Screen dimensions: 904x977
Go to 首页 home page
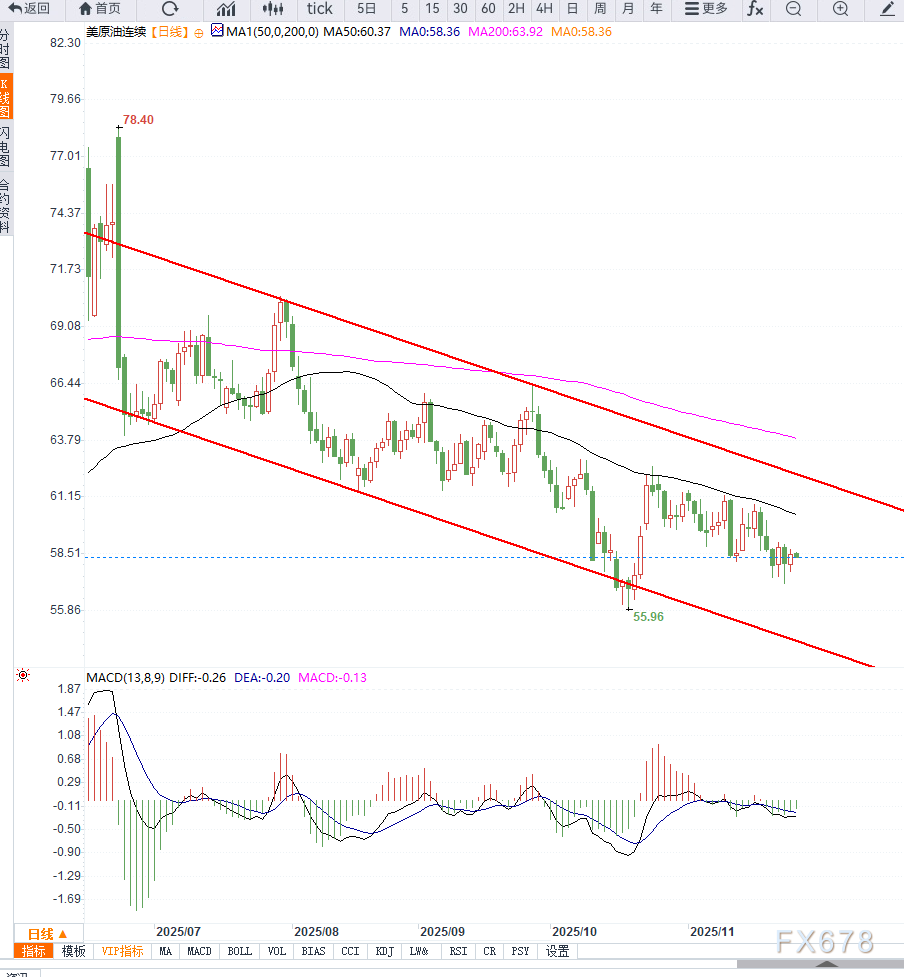pyautogui.click(x=100, y=9)
